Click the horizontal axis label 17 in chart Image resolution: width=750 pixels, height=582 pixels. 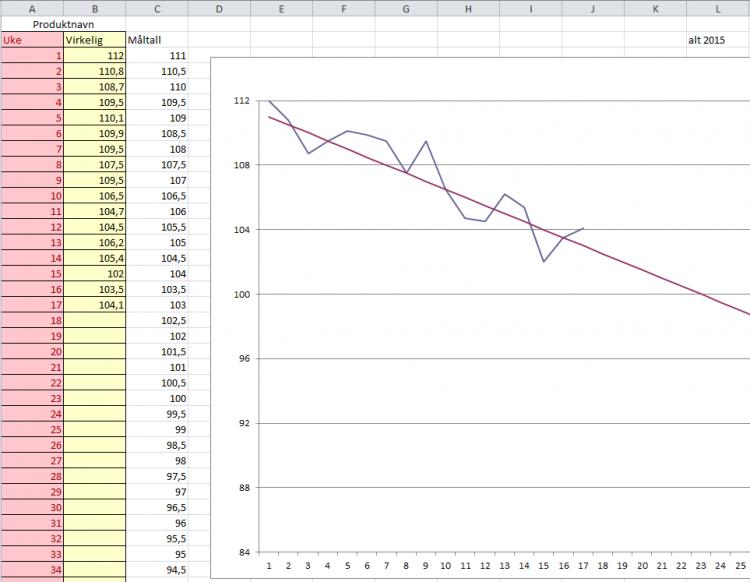(583, 566)
